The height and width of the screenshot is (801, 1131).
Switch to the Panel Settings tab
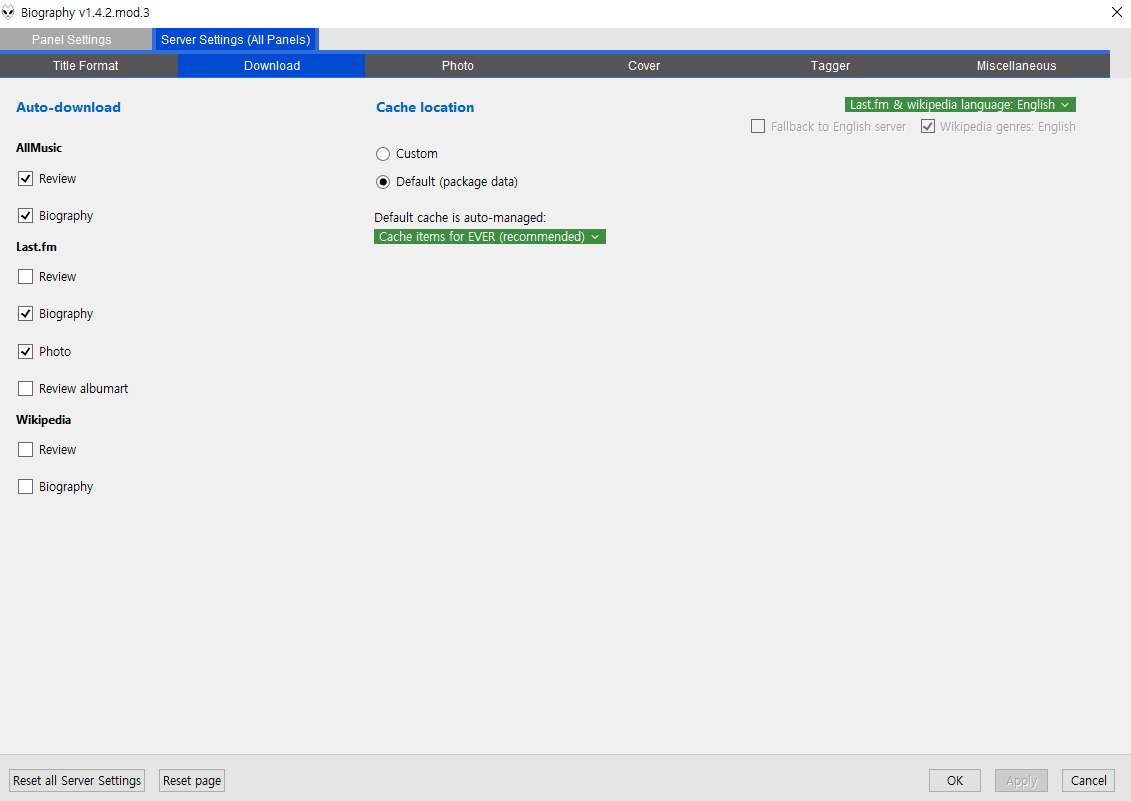[71, 40]
